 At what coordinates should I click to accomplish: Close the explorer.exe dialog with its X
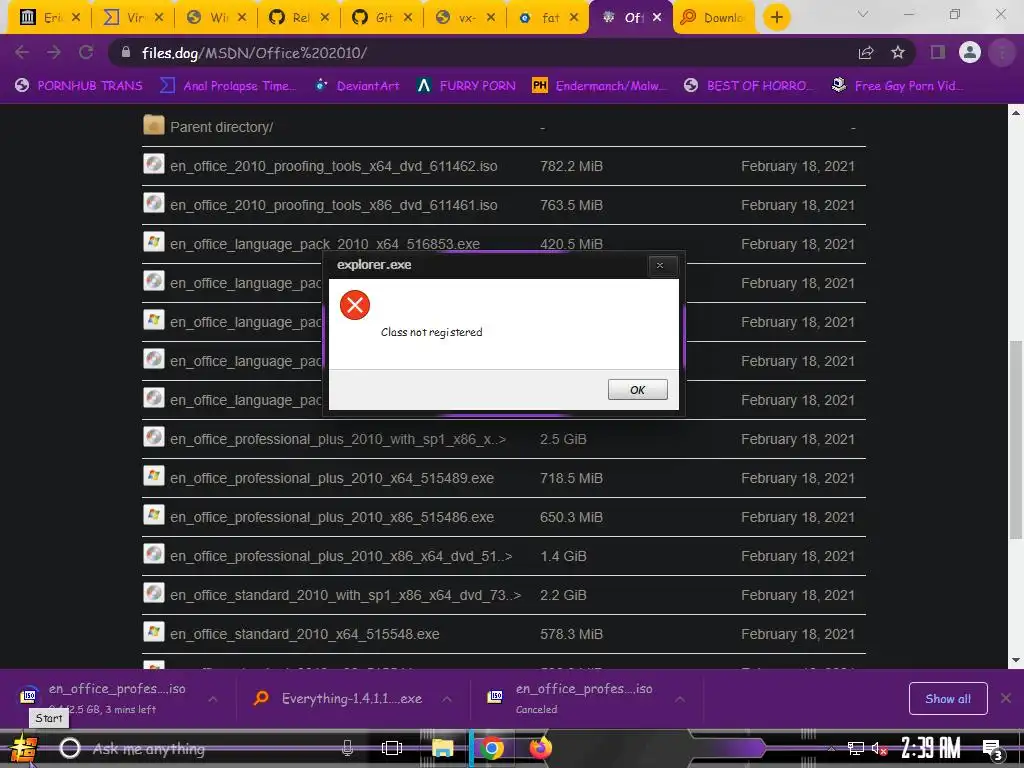click(x=660, y=265)
